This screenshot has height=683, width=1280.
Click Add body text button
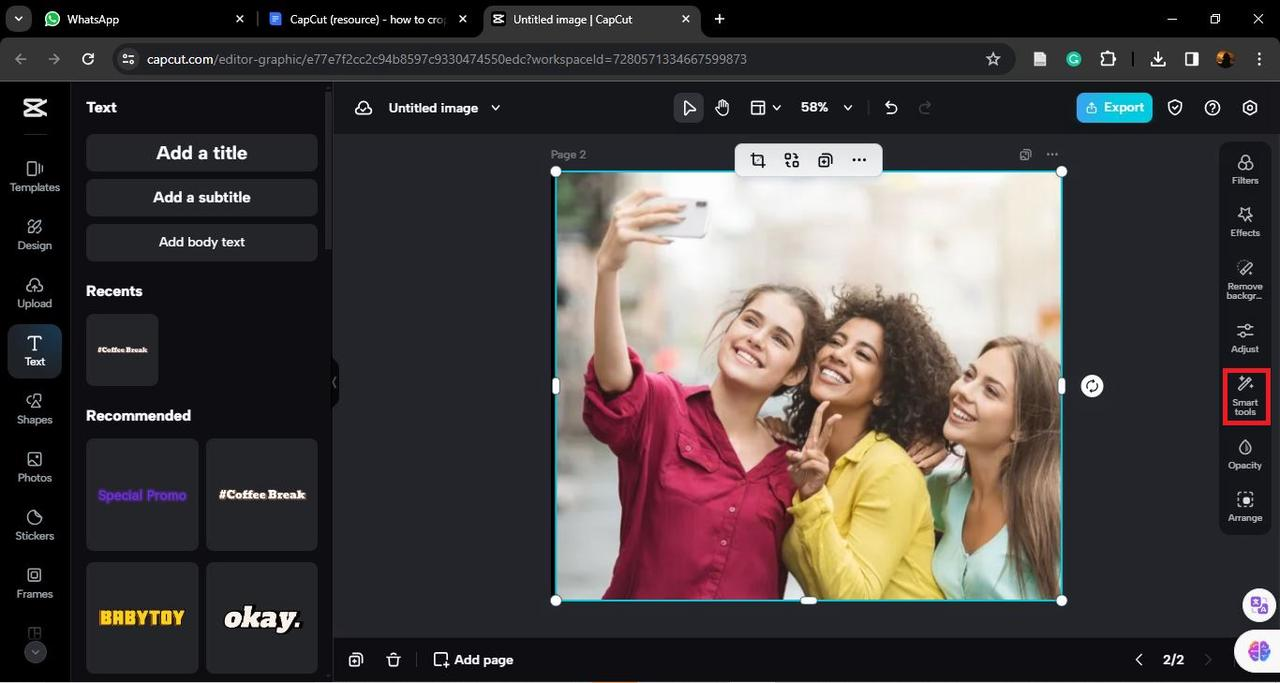(x=202, y=242)
